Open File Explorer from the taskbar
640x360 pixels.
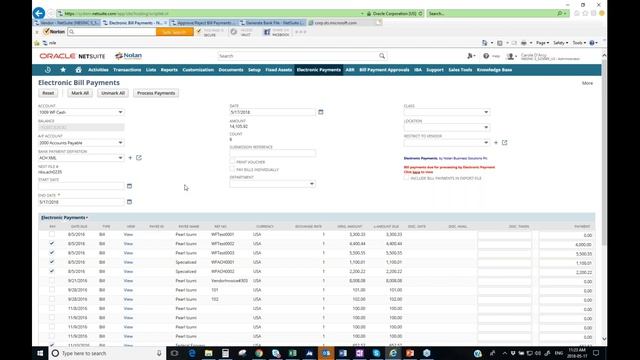209,353
